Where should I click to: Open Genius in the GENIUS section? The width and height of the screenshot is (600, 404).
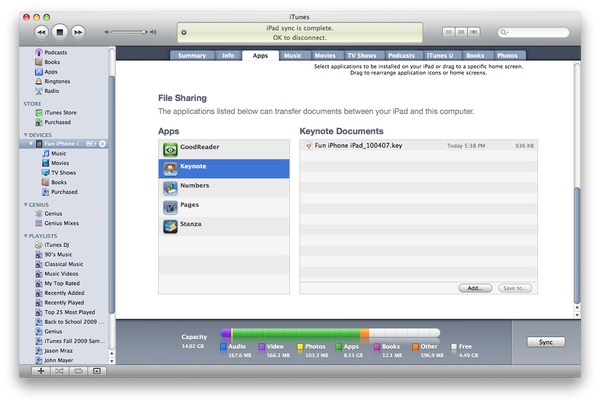pyautogui.click(x=53, y=213)
